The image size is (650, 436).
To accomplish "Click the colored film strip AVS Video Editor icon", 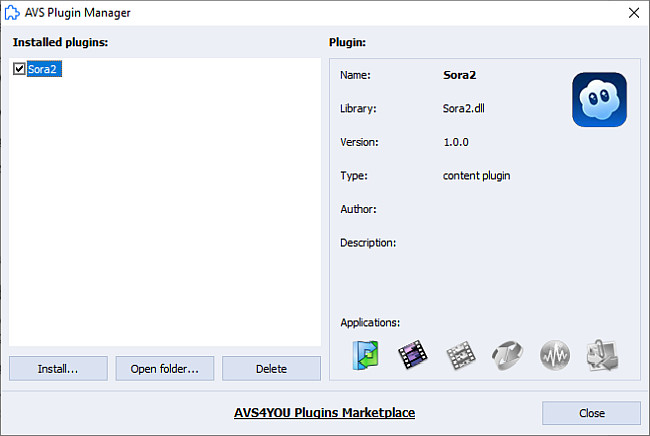I will pyautogui.click(x=412, y=355).
